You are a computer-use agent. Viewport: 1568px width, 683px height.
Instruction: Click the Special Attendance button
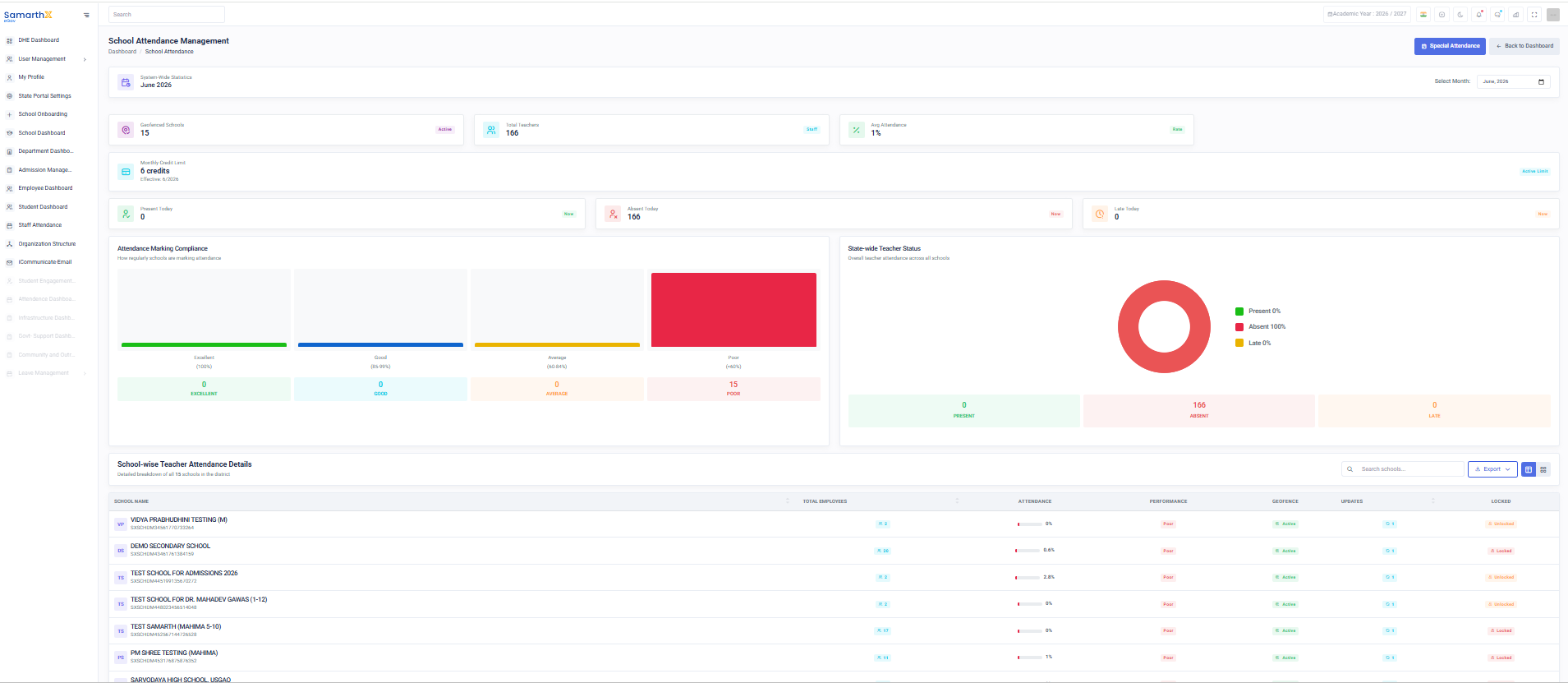pyautogui.click(x=1450, y=46)
